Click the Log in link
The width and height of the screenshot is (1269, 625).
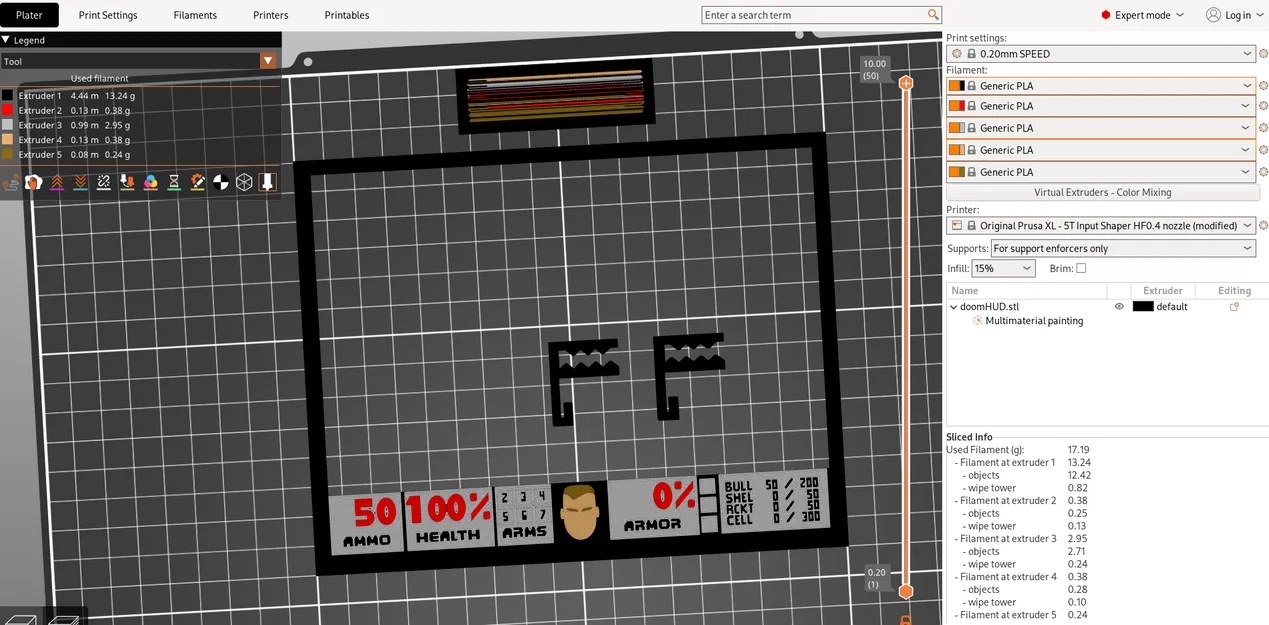(1238, 15)
